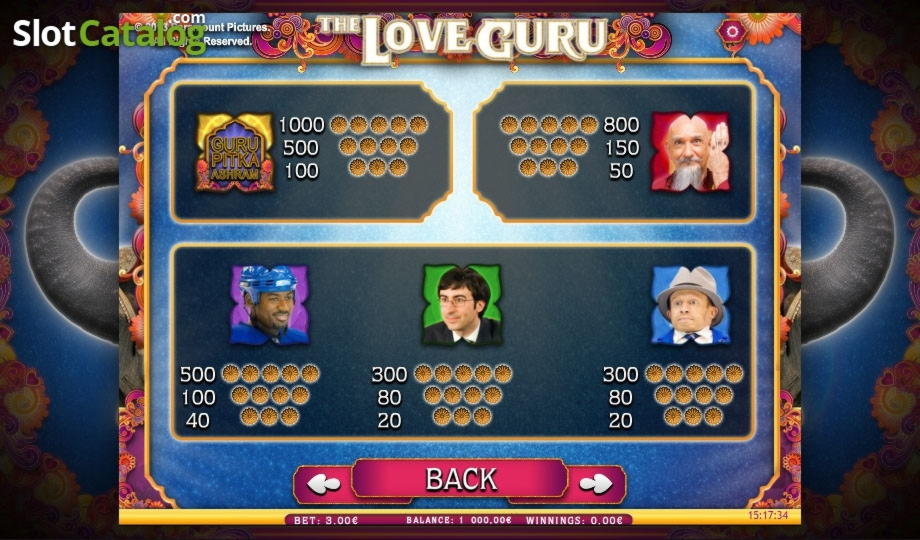Screen dimensions: 920x540
Task: Click the BET 3.00€ display
Action: click(326, 520)
